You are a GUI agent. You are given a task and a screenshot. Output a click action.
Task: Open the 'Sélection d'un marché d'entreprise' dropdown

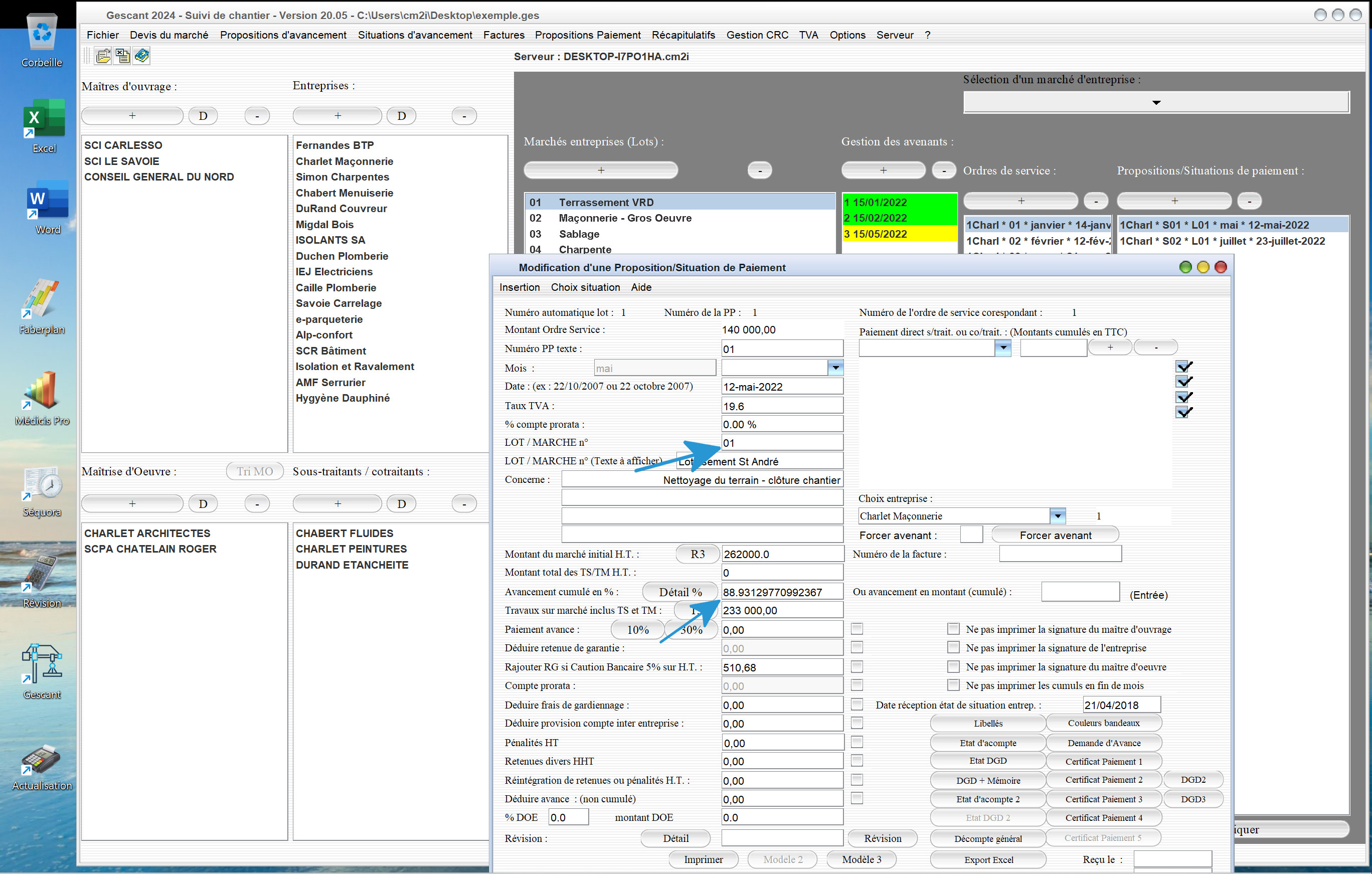click(x=1155, y=103)
